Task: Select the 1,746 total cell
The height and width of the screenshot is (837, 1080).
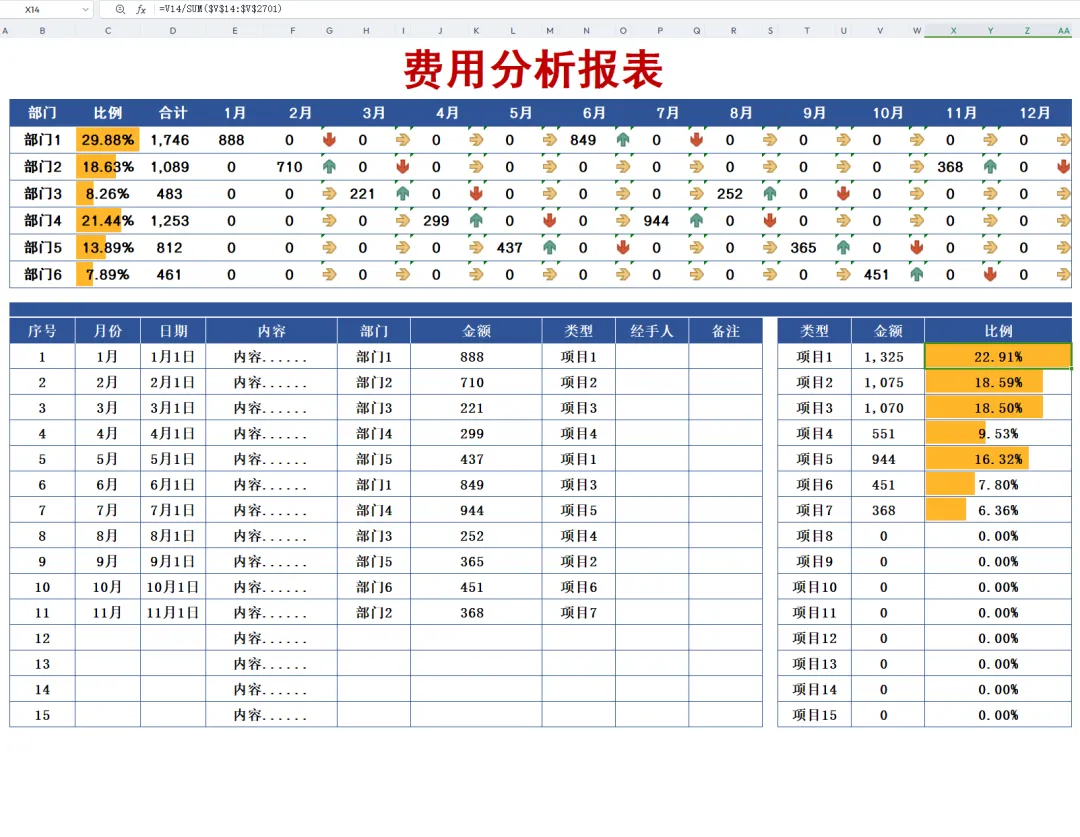Action: 170,140
